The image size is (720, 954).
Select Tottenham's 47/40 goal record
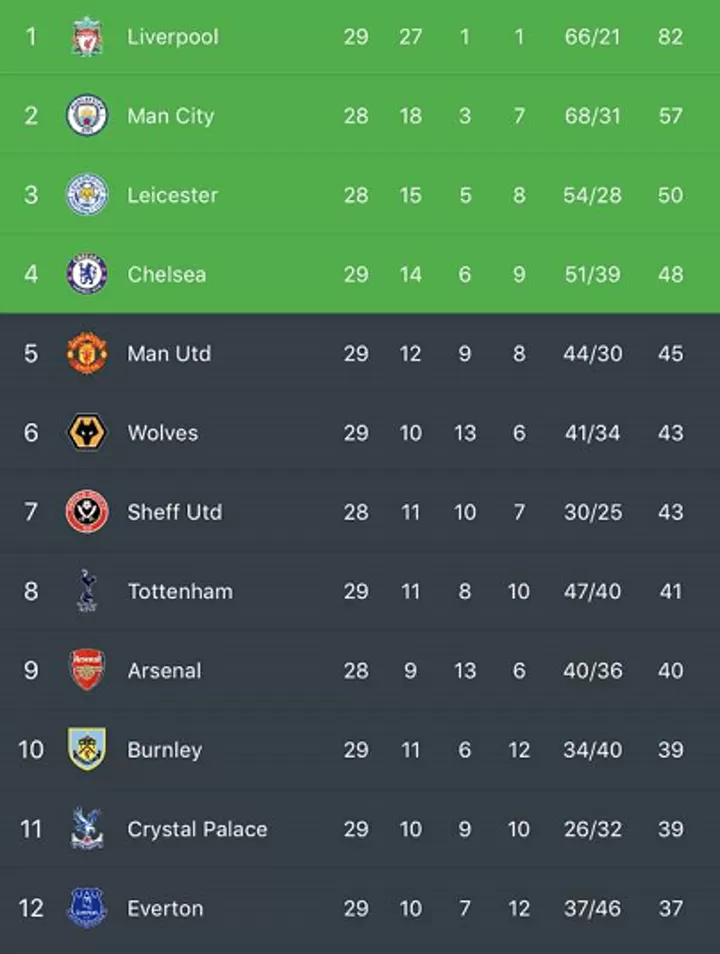click(x=592, y=591)
